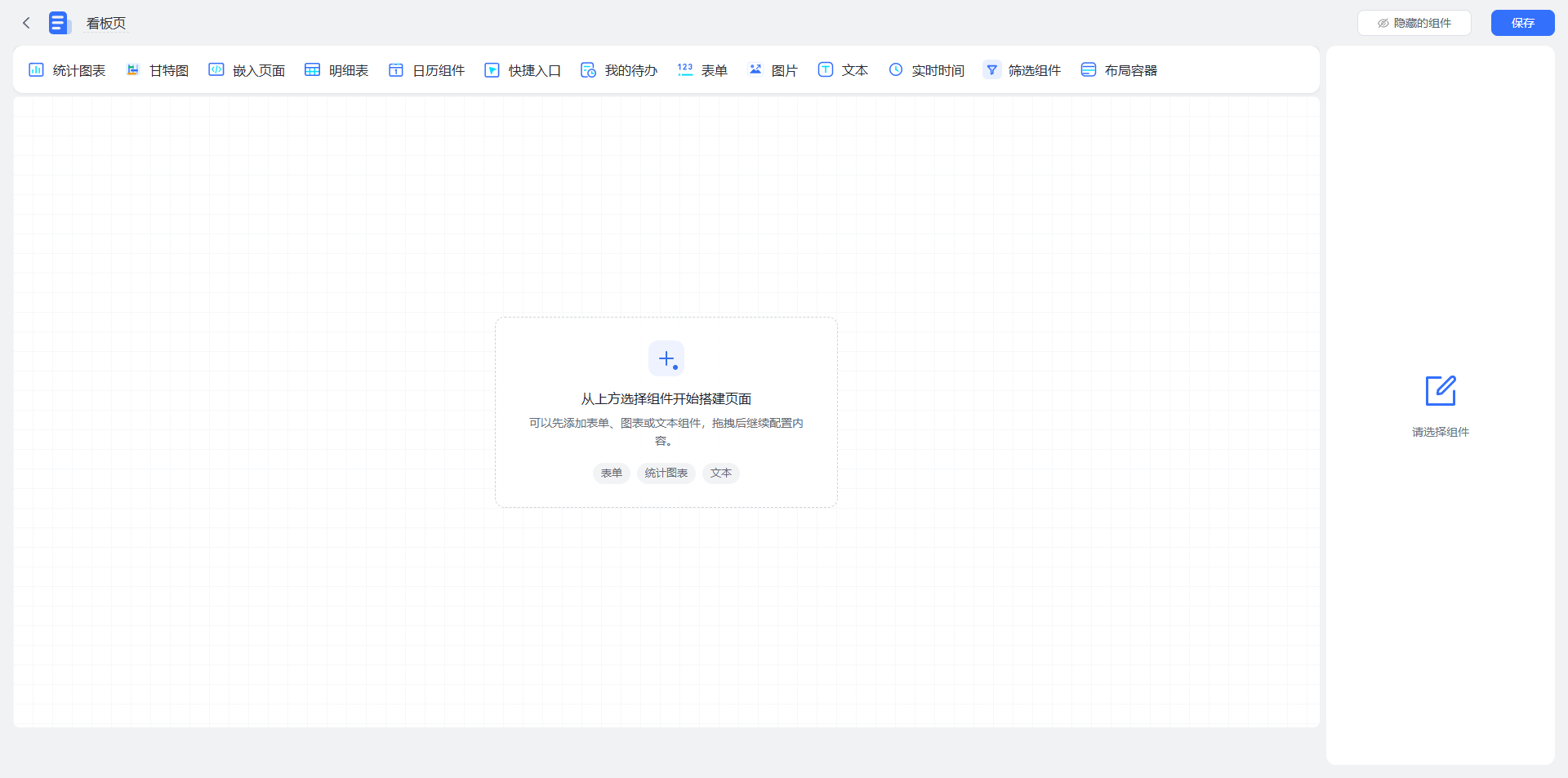Select the 统计图表 chart icon
This screenshot has width=1568, height=778.
[36, 70]
